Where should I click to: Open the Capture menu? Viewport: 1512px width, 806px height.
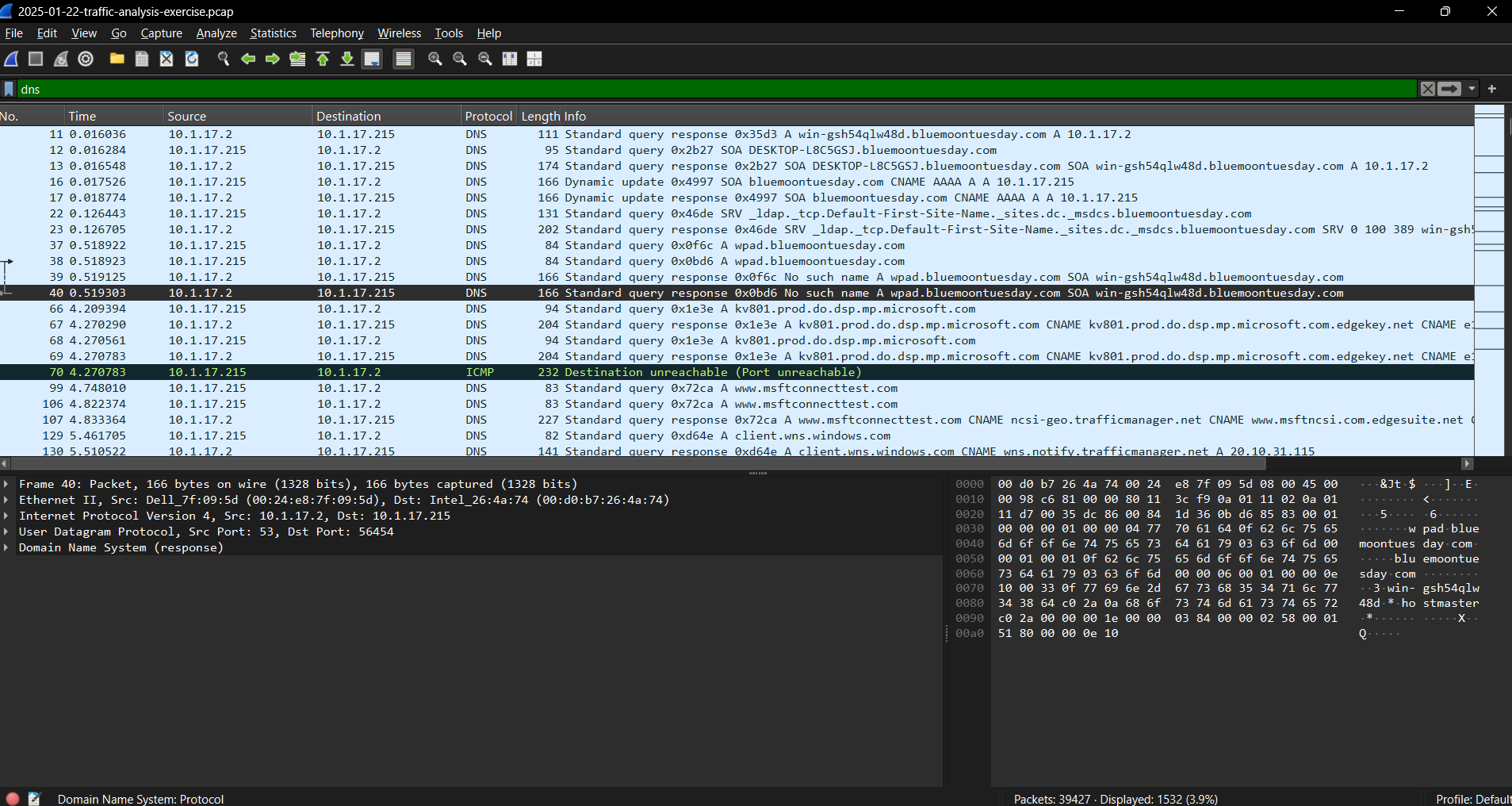tap(162, 33)
